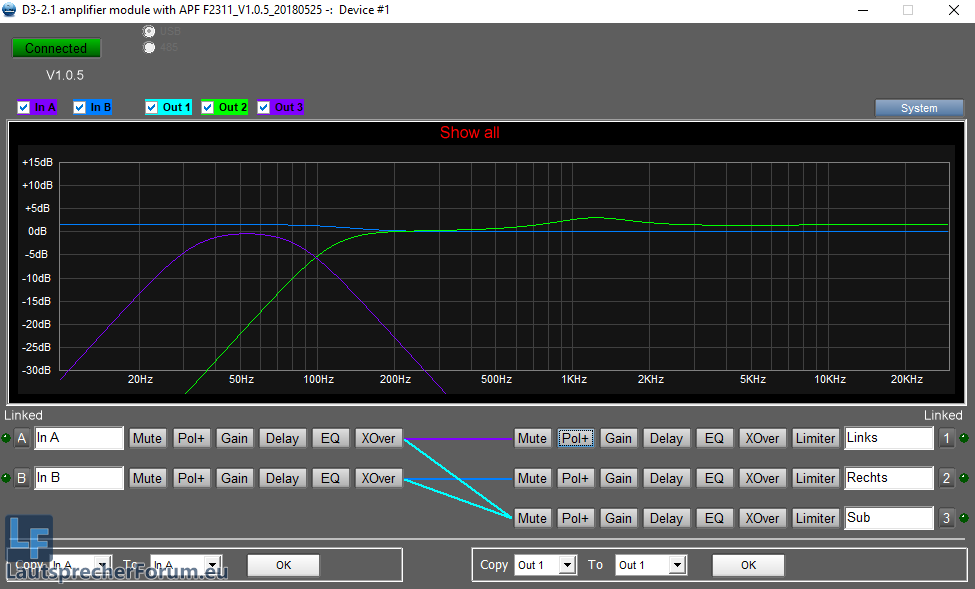This screenshot has height=589, width=975.
Task: Select output channel 1 number button
Action: 946,438
